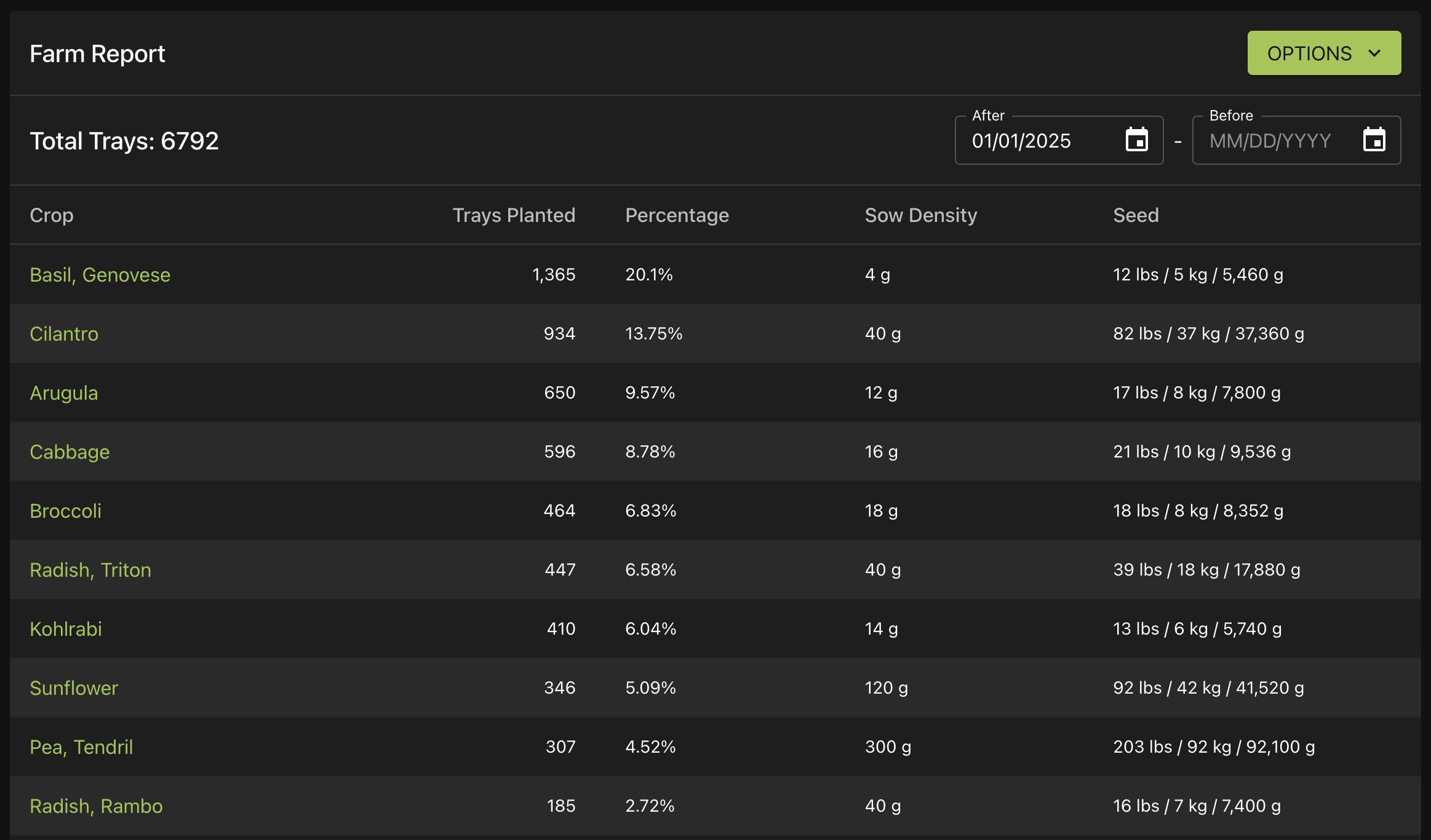This screenshot has width=1431, height=840.
Task: Open the Before date calendar picker icon
Action: coord(1374,140)
